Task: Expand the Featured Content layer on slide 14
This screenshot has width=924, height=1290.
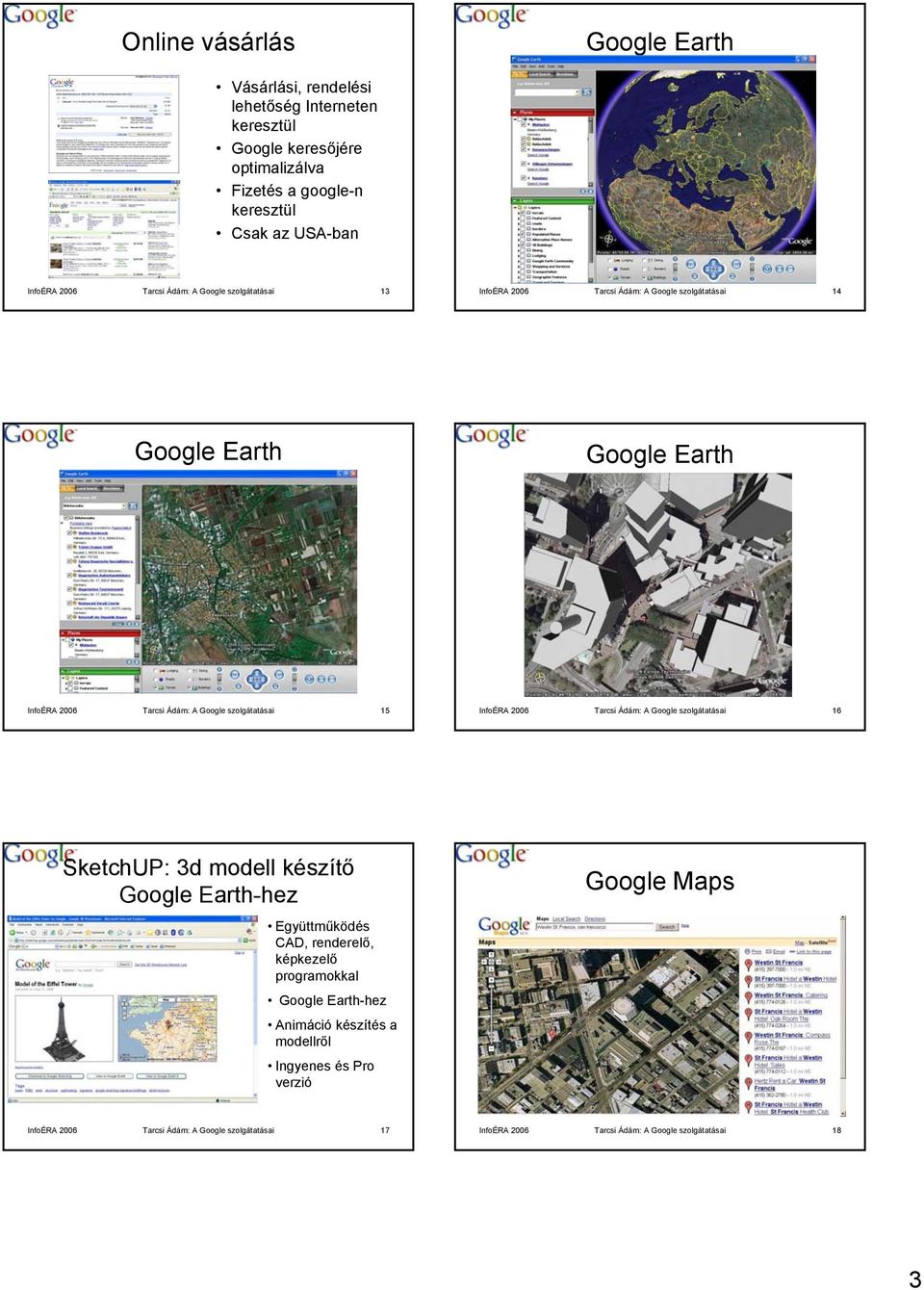Action: click(519, 219)
